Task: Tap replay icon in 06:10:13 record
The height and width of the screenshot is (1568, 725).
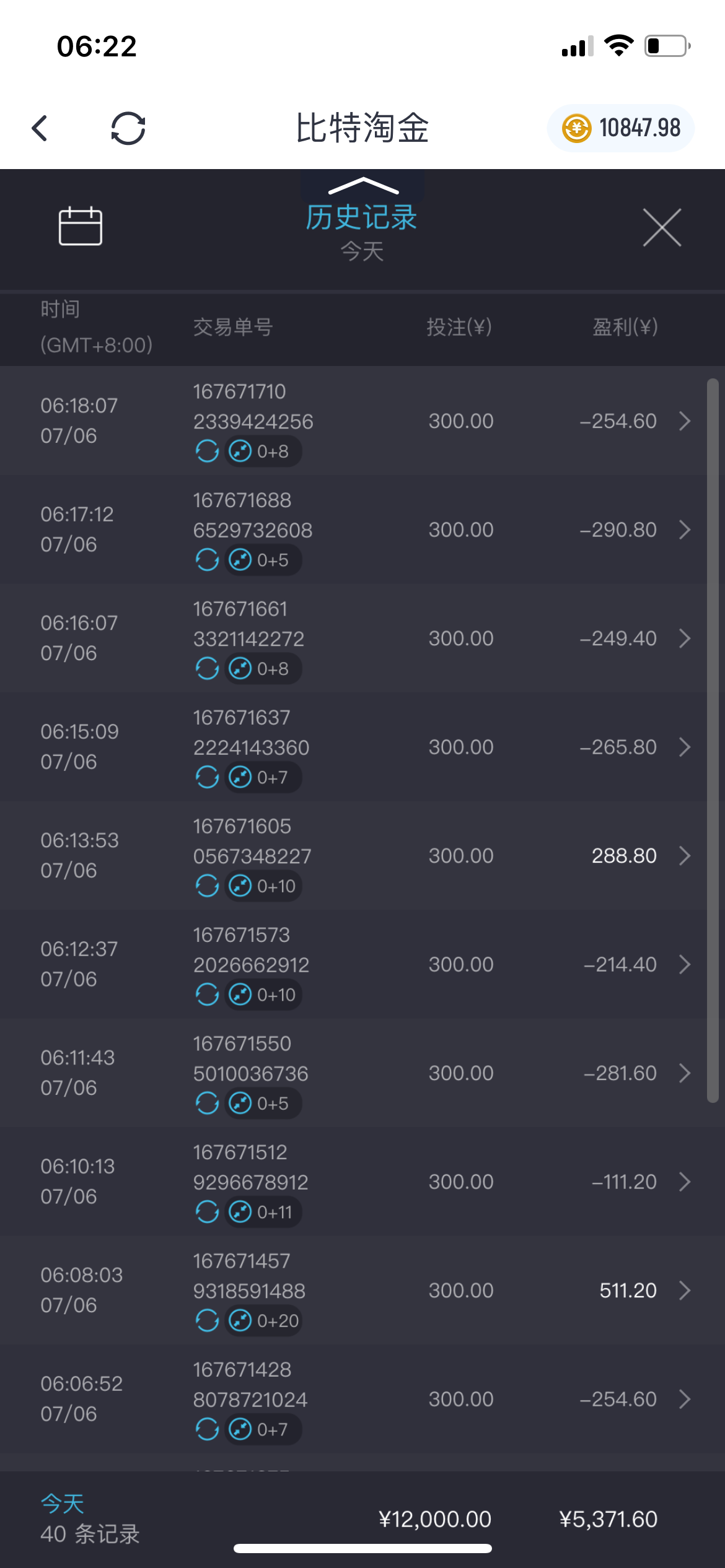Action: 207,1212
